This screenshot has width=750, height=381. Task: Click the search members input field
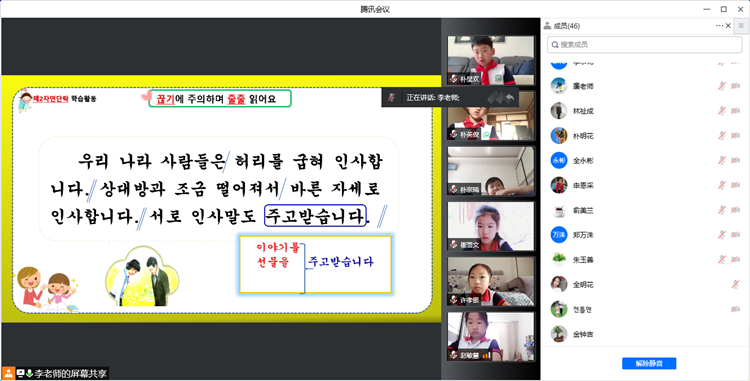tap(644, 44)
